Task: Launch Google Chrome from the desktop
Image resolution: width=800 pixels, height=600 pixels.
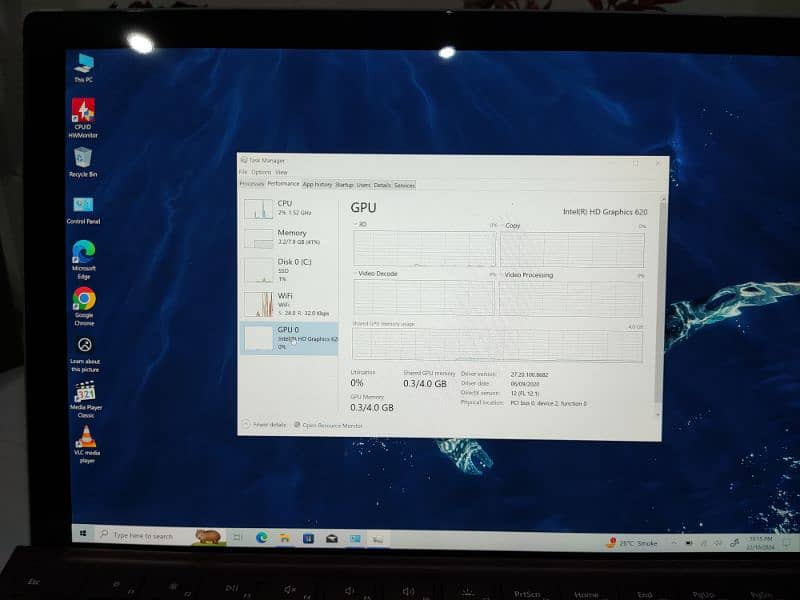Action: tap(84, 300)
